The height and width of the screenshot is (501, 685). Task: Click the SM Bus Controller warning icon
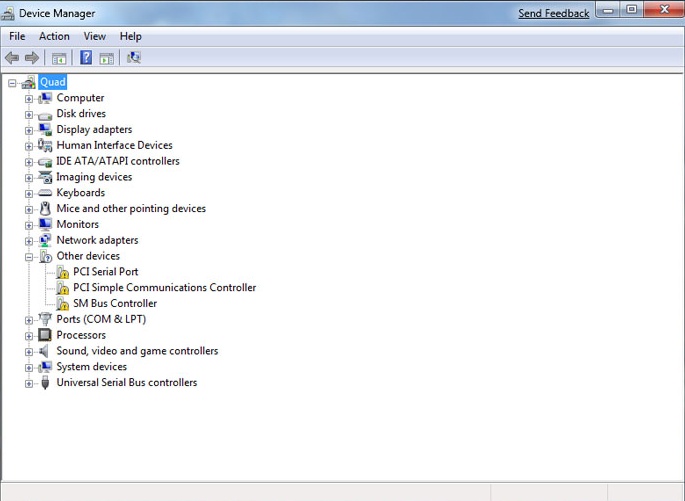point(62,304)
